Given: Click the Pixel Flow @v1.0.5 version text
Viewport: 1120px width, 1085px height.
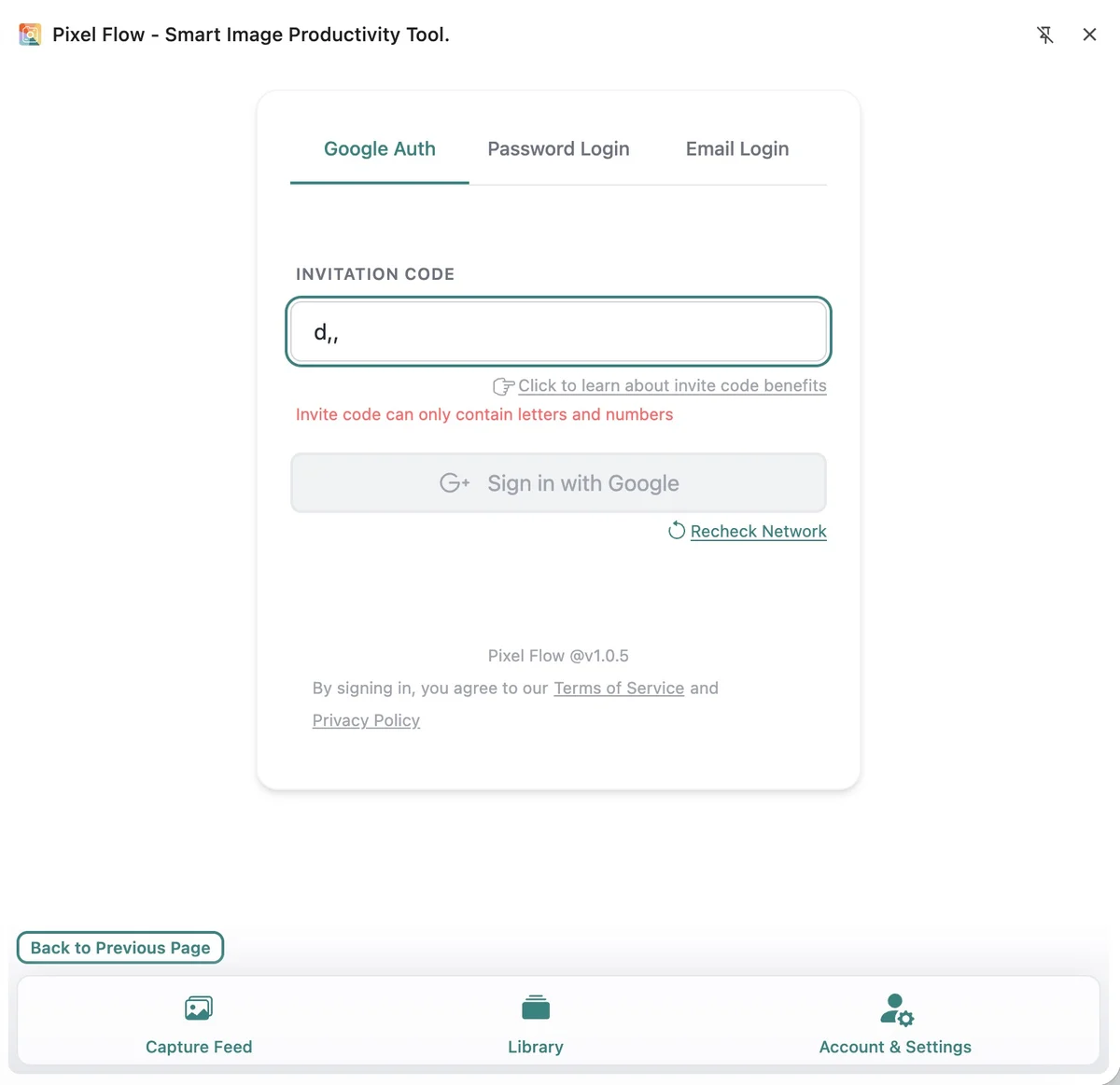Looking at the screenshot, I should tap(558, 656).
